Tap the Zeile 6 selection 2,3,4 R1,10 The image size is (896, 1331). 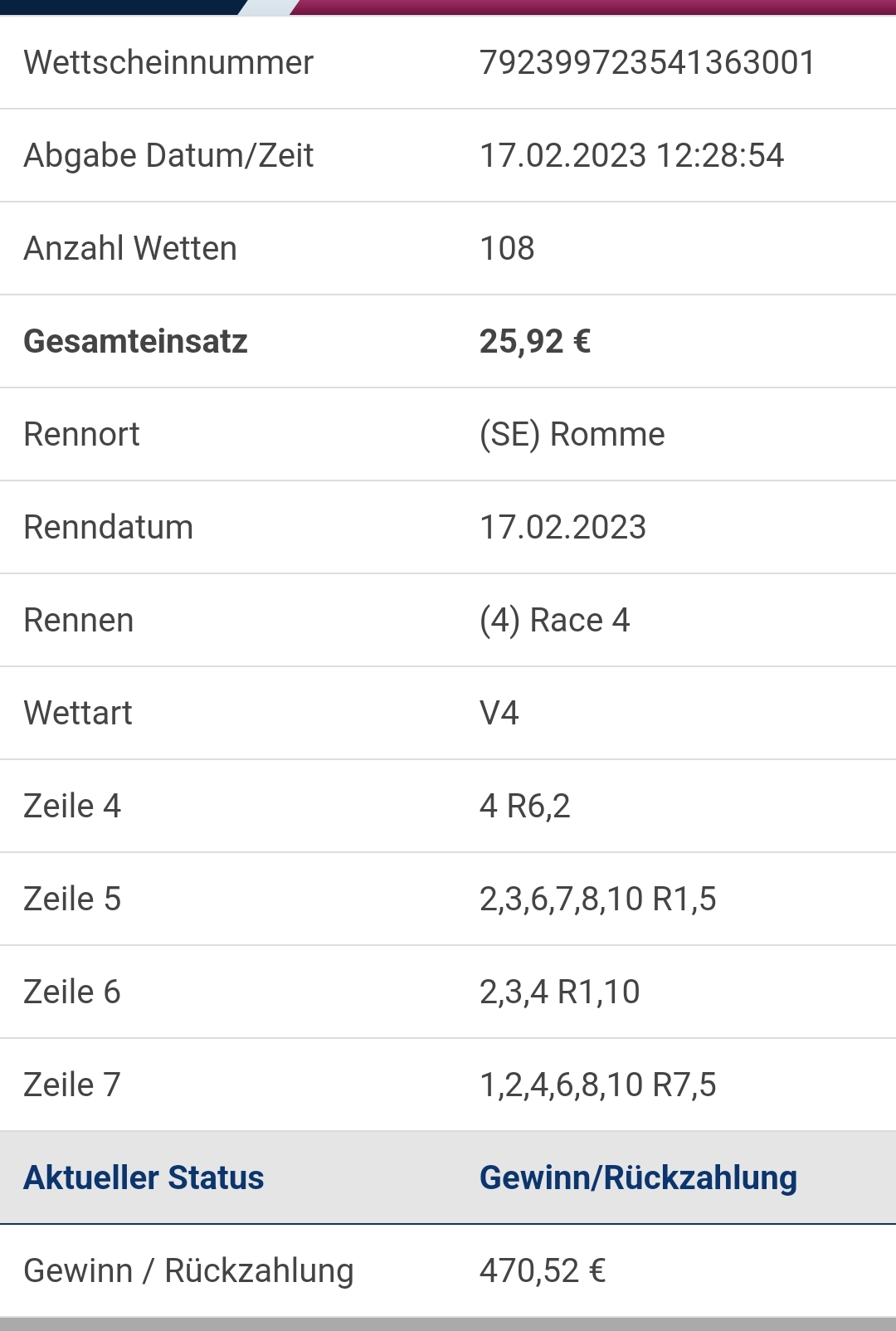pyautogui.click(x=559, y=992)
